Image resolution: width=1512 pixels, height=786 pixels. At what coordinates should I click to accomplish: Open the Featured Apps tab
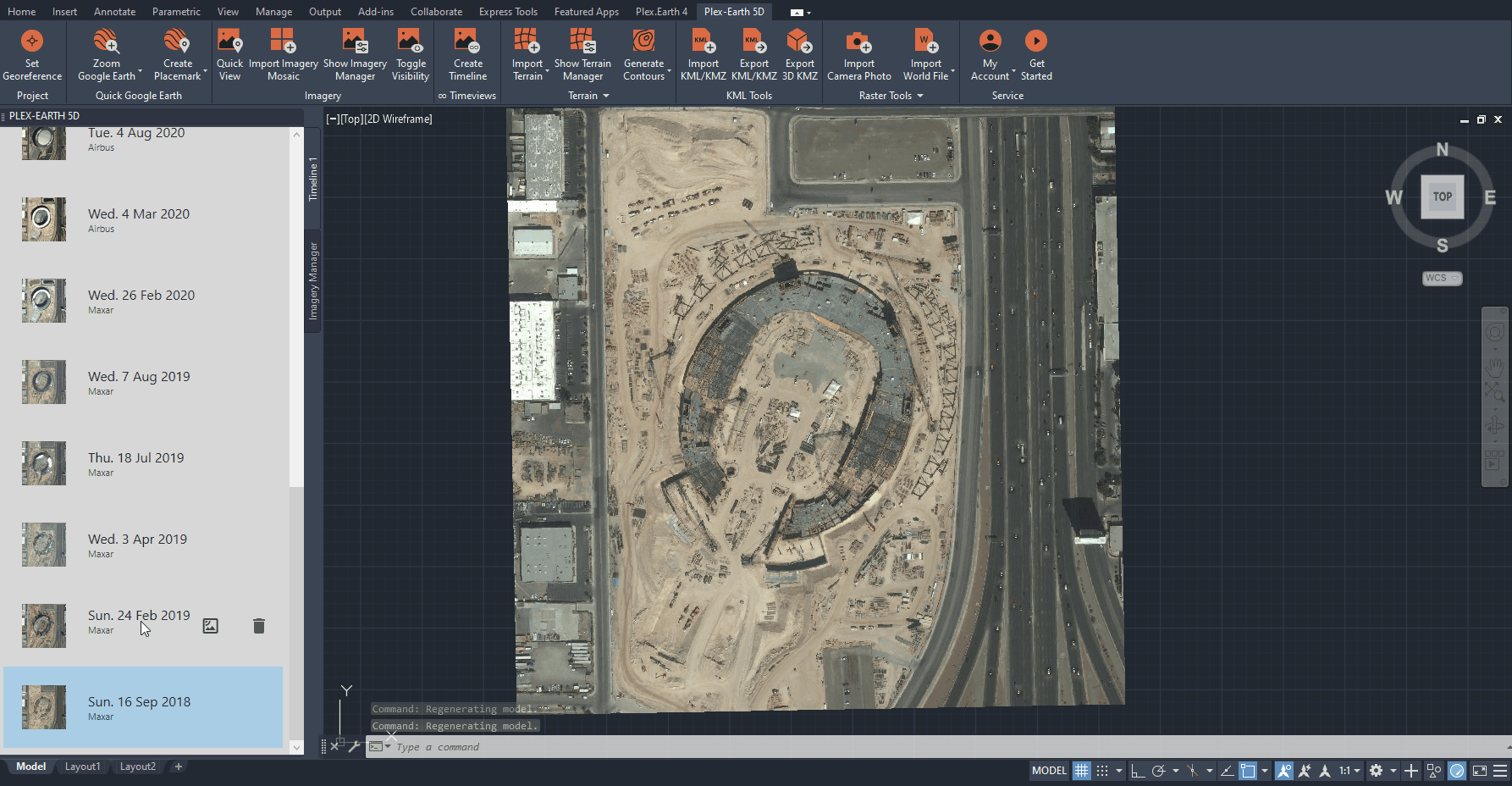(x=586, y=11)
